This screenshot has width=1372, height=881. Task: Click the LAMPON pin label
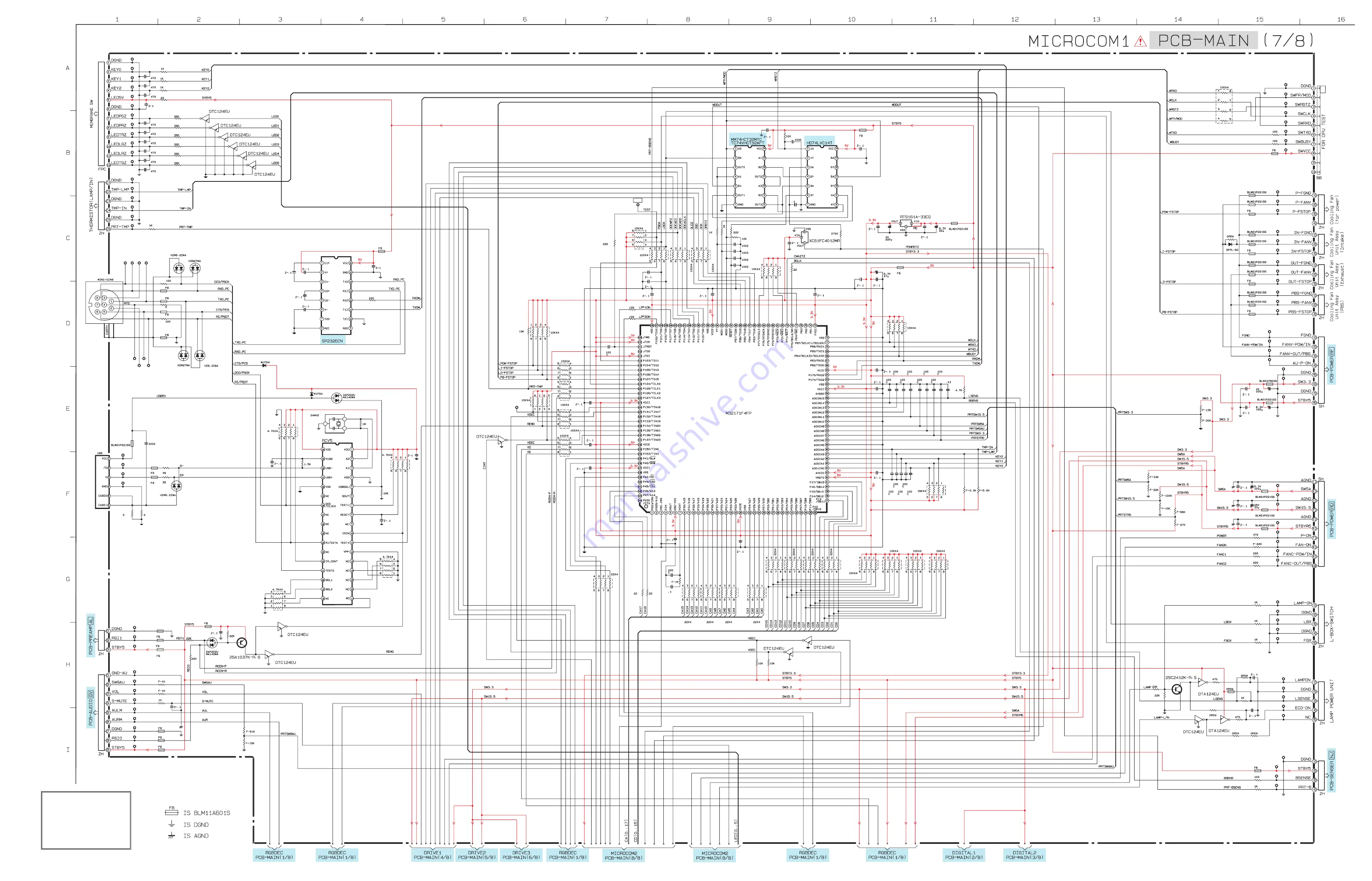pyautogui.click(x=1302, y=680)
